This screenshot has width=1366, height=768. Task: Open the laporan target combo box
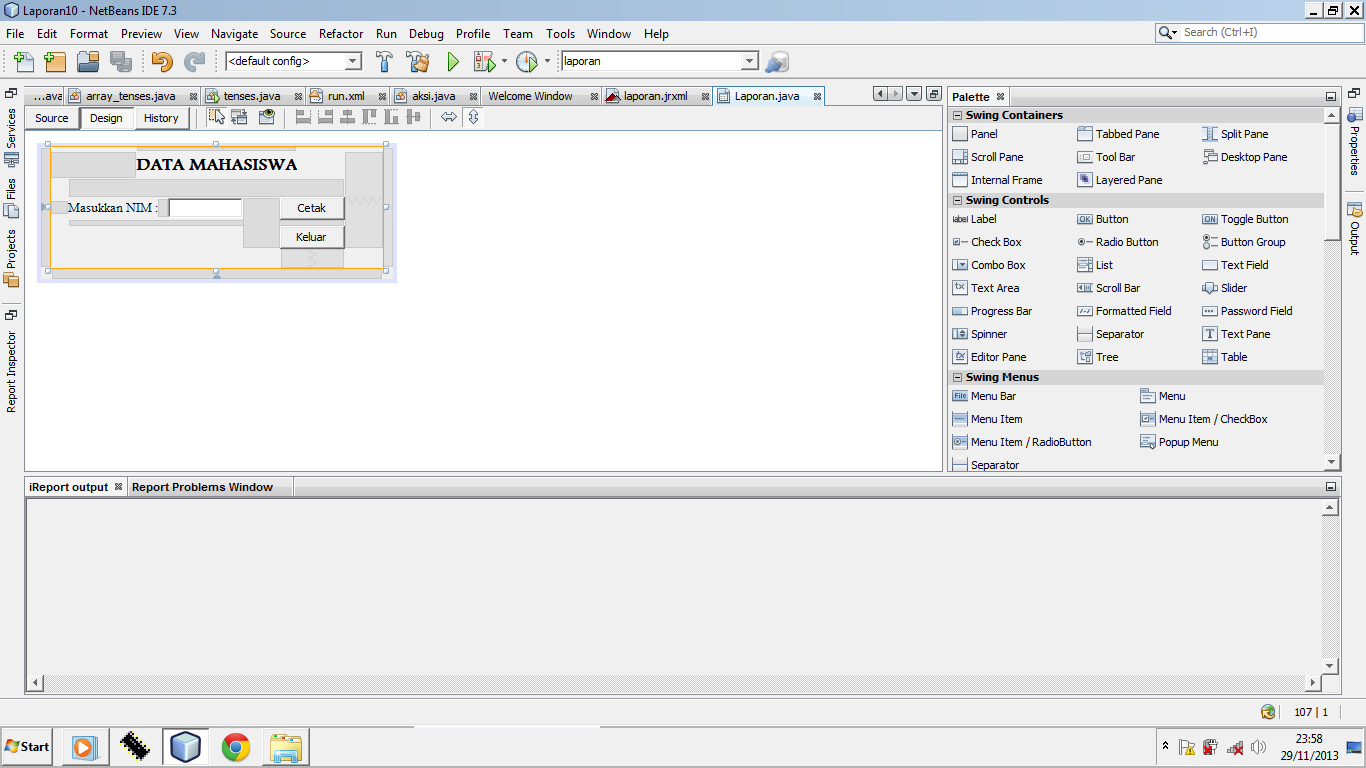[748, 60]
